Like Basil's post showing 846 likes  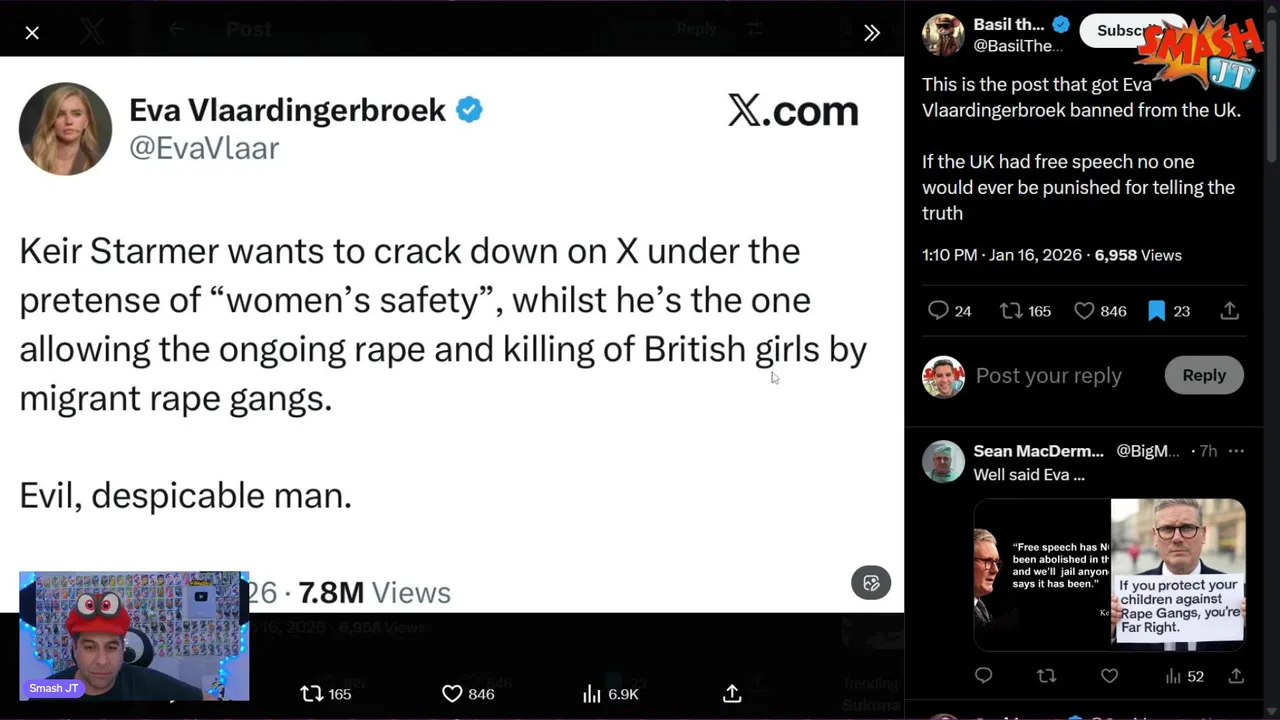1084,311
